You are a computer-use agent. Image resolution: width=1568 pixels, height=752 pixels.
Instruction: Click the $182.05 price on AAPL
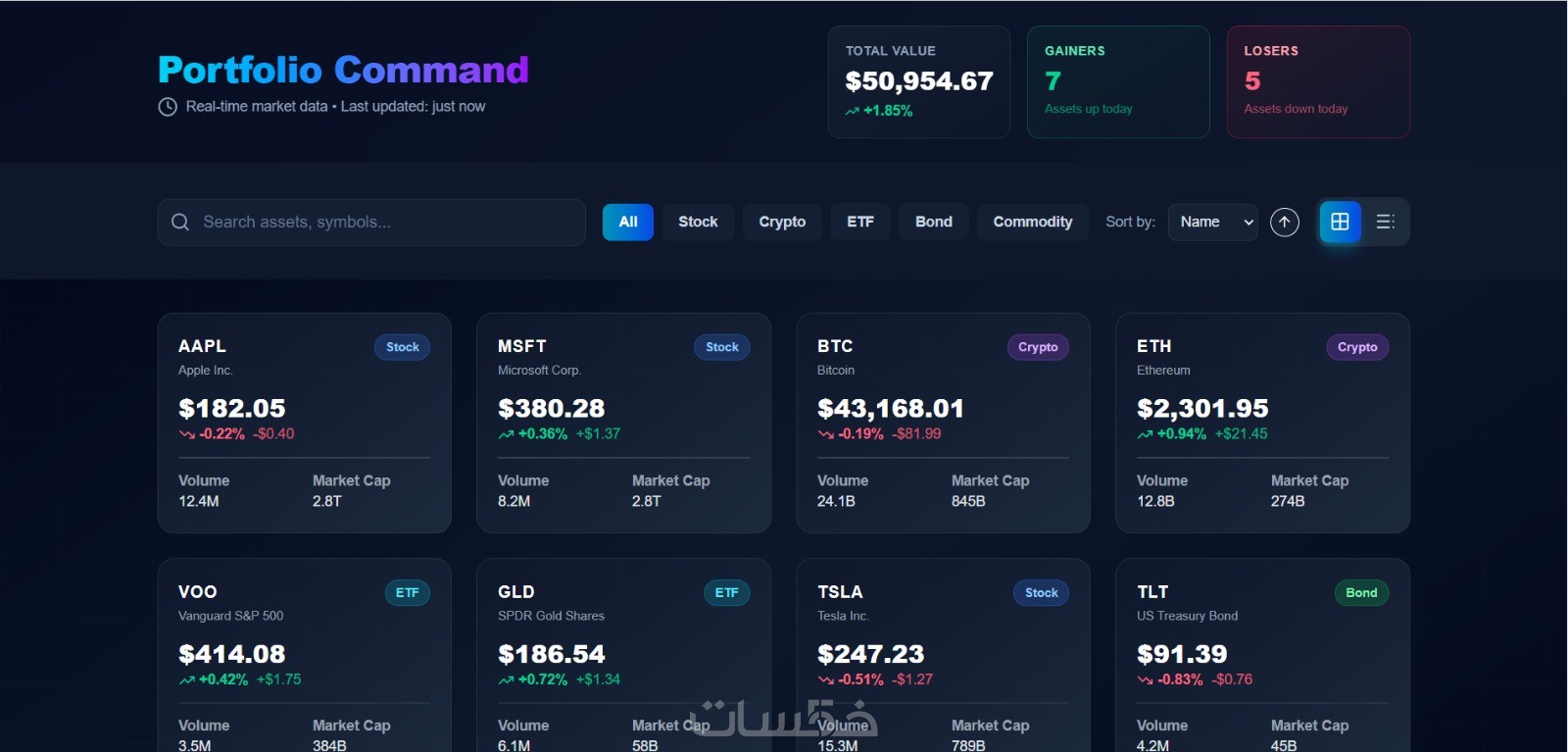(232, 409)
